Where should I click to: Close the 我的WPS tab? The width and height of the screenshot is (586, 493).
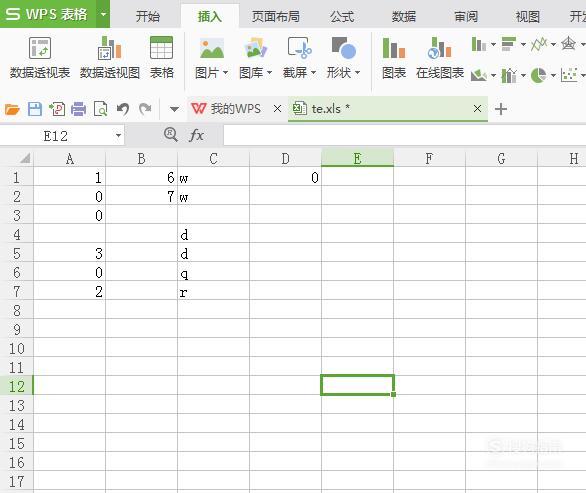point(277,109)
